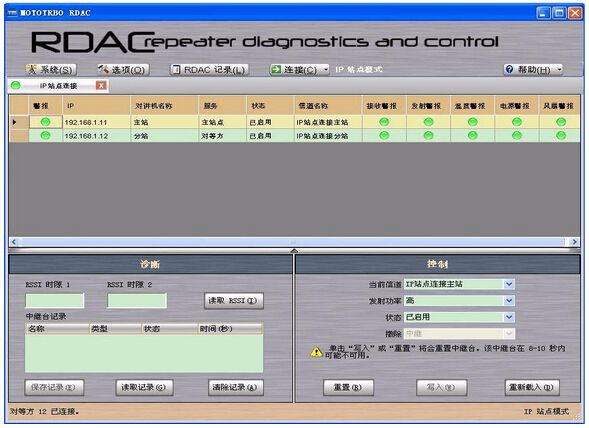This screenshot has width=589, height=428.
Task: Sort by the IP column header
Action: pyautogui.click(x=96, y=106)
